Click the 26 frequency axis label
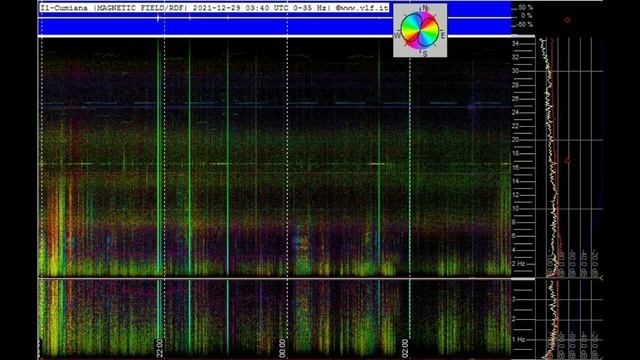 pyautogui.click(x=516, y=98)
